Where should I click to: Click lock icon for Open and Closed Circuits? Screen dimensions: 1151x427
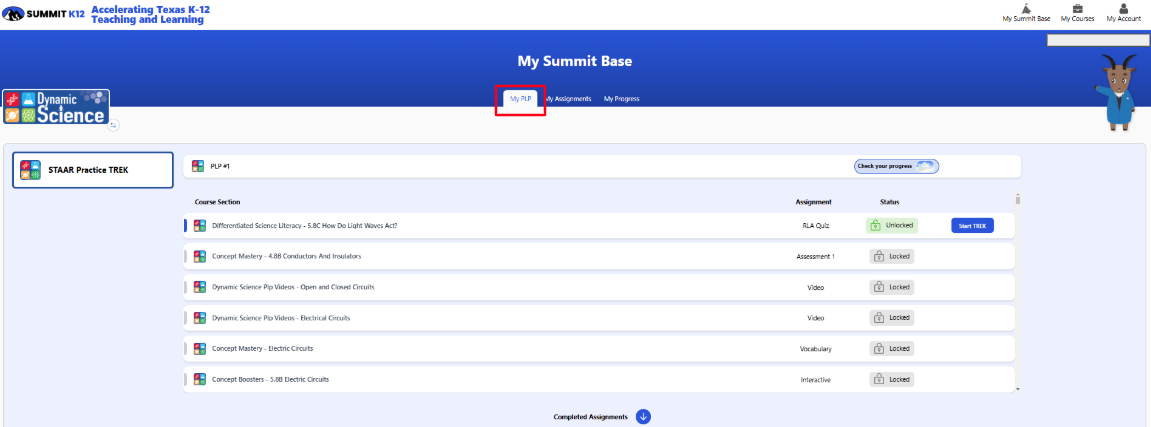click(879, 287)
